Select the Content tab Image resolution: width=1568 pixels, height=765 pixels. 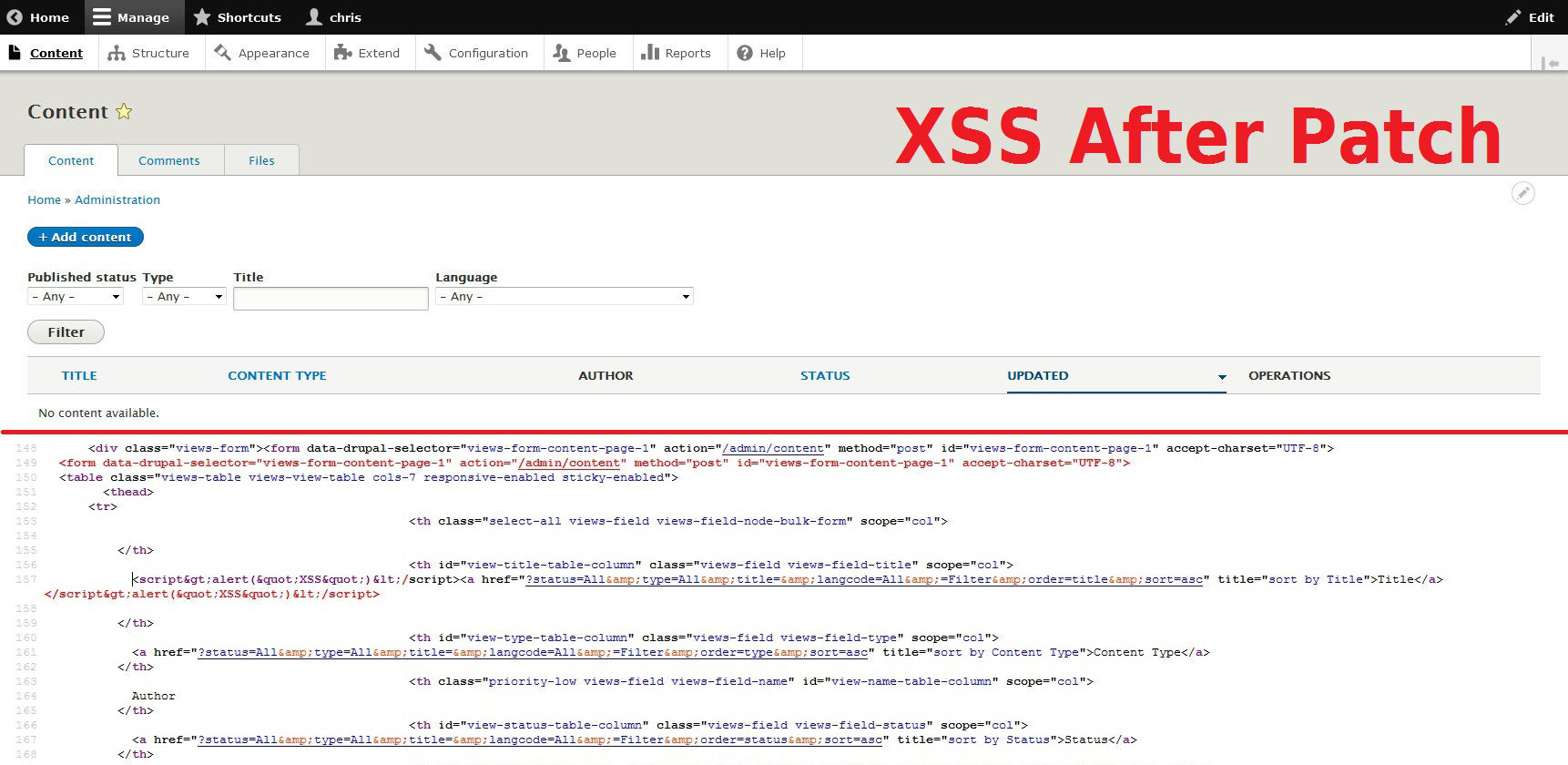pos(71,160)
